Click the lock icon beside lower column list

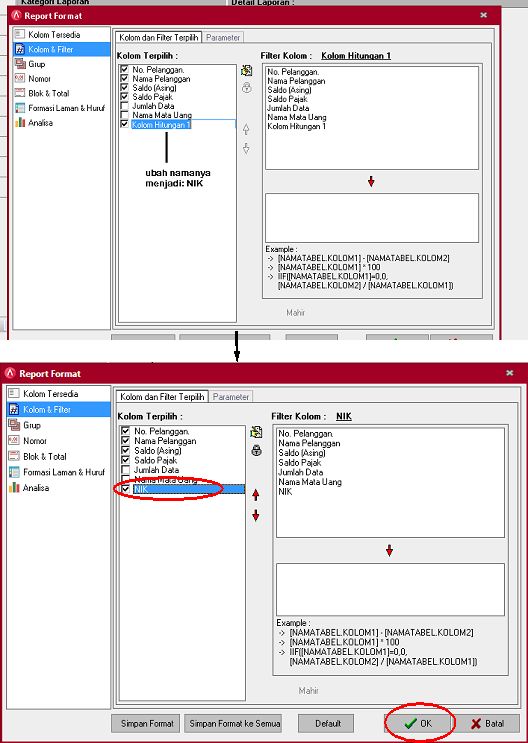click(x=256, y=450)
